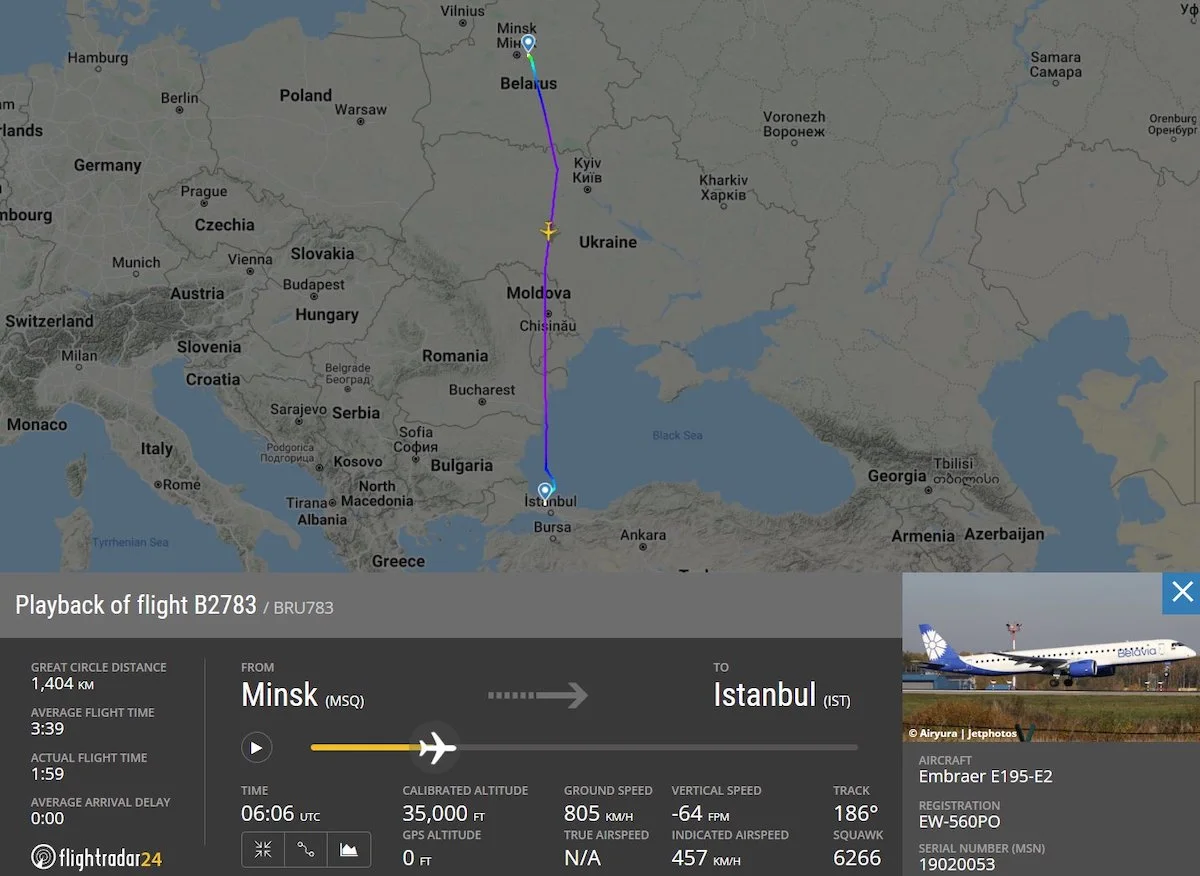Click the center-map collapse arrows icon

pyautogui.click(x=263, y=849)
